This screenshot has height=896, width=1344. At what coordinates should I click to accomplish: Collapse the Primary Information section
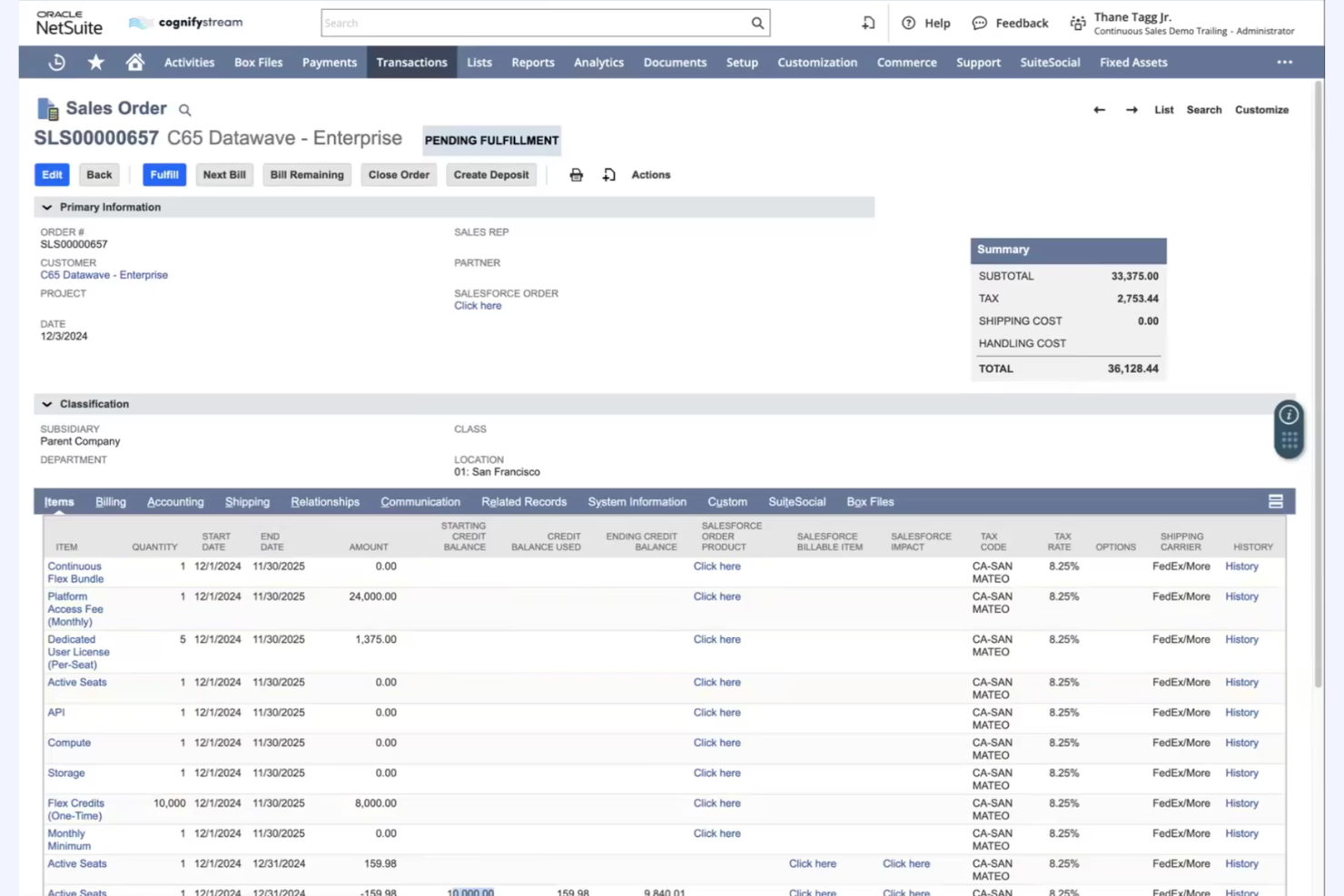(x=46, y=207)
